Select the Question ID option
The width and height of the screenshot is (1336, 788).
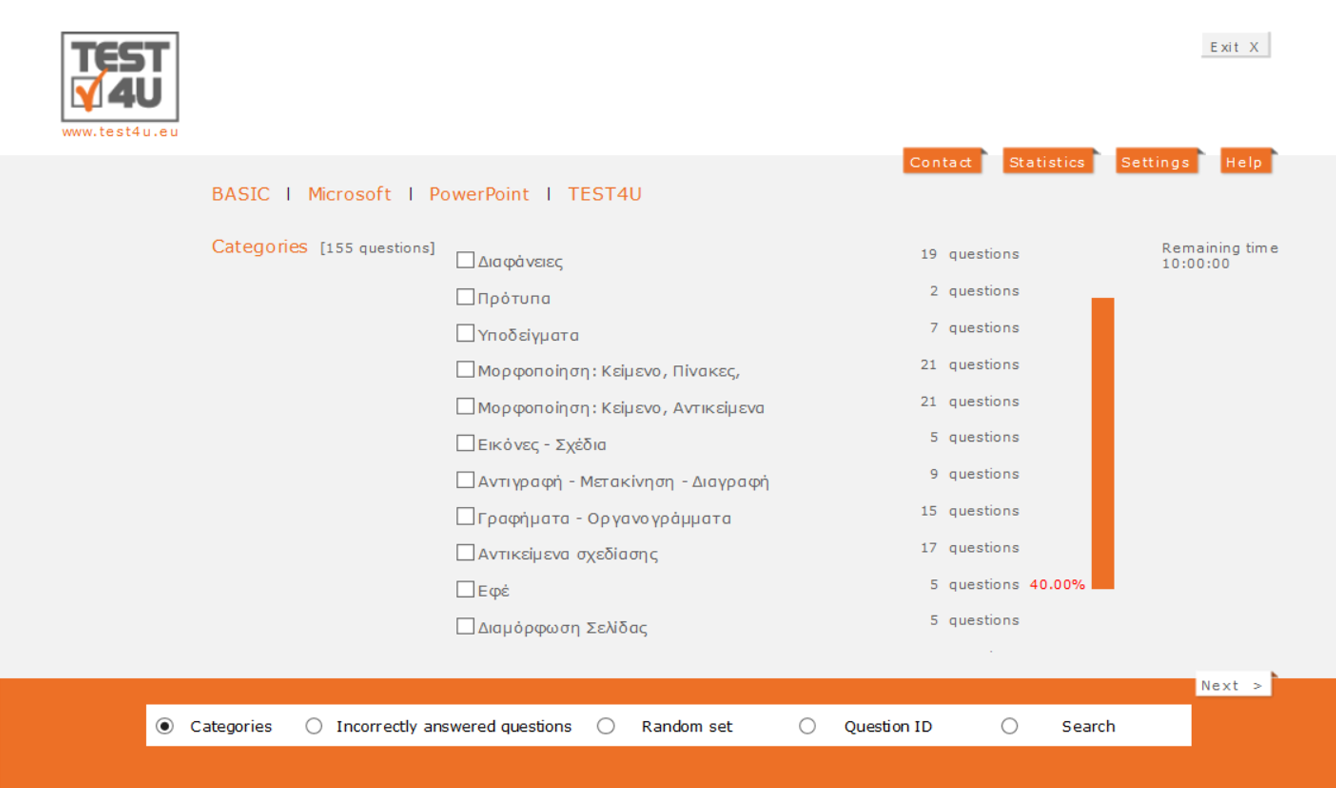[808, 726]
